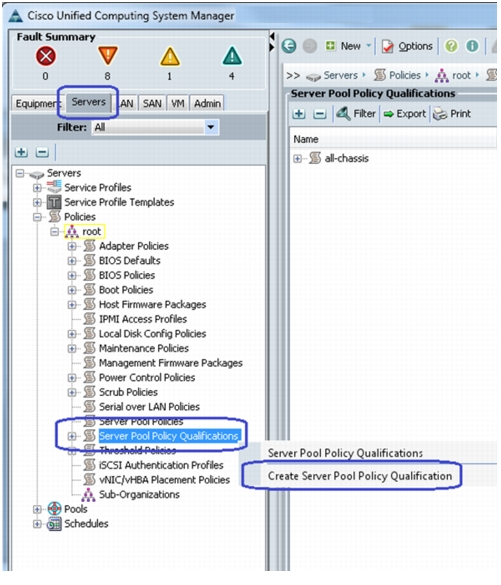Choose Create Server Pool Policy Qualification
The height and width of the screenshot is (585, 501).
[360, 476]
